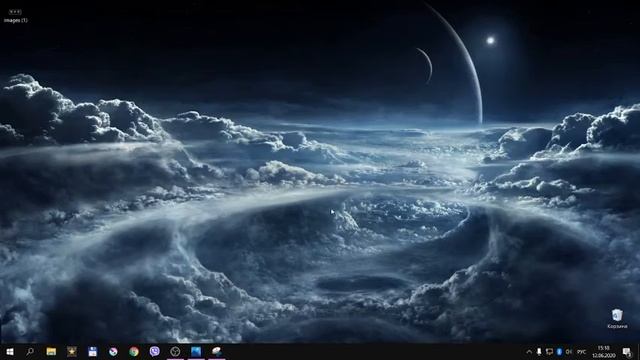Click the network display tray icon
640x360 pixels.
(549, 352)
